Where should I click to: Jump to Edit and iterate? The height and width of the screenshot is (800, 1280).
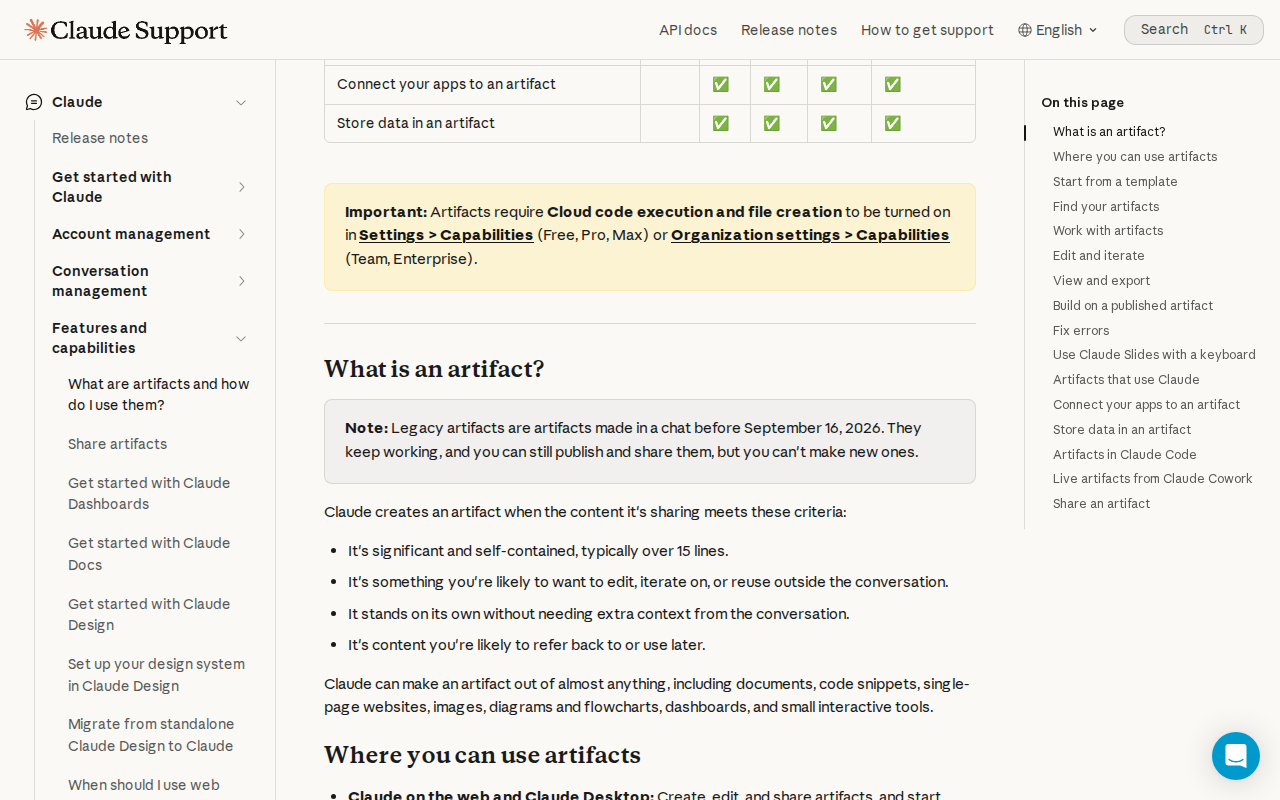click(1099, 256)
